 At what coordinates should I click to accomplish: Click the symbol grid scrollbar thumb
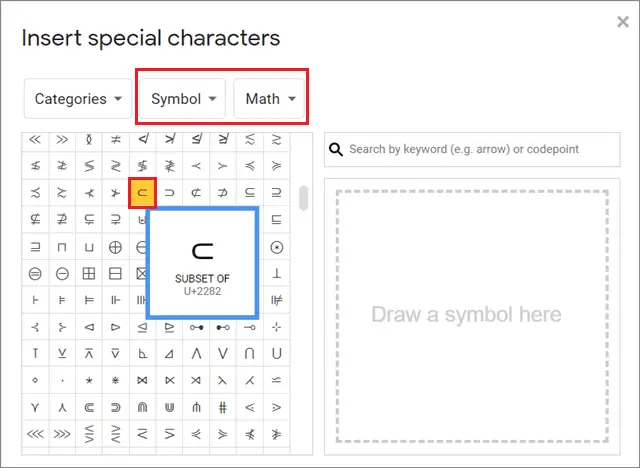[303, 198]
